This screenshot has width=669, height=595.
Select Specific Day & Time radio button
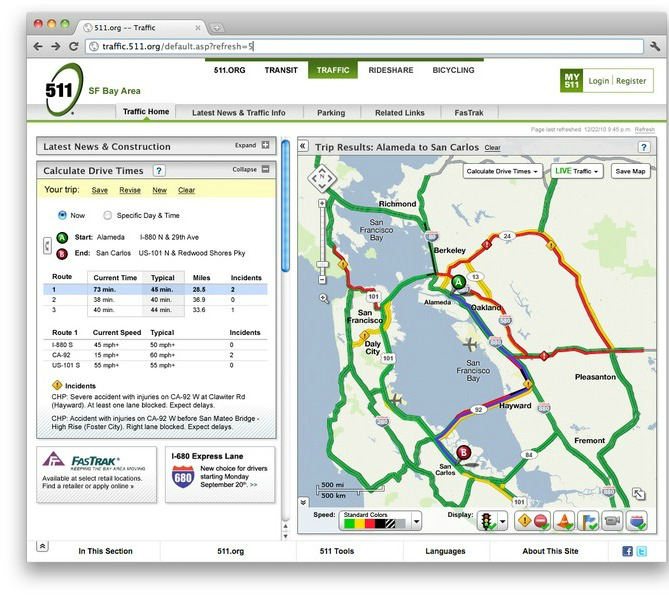pyautogui.click(x=108, y=215)
